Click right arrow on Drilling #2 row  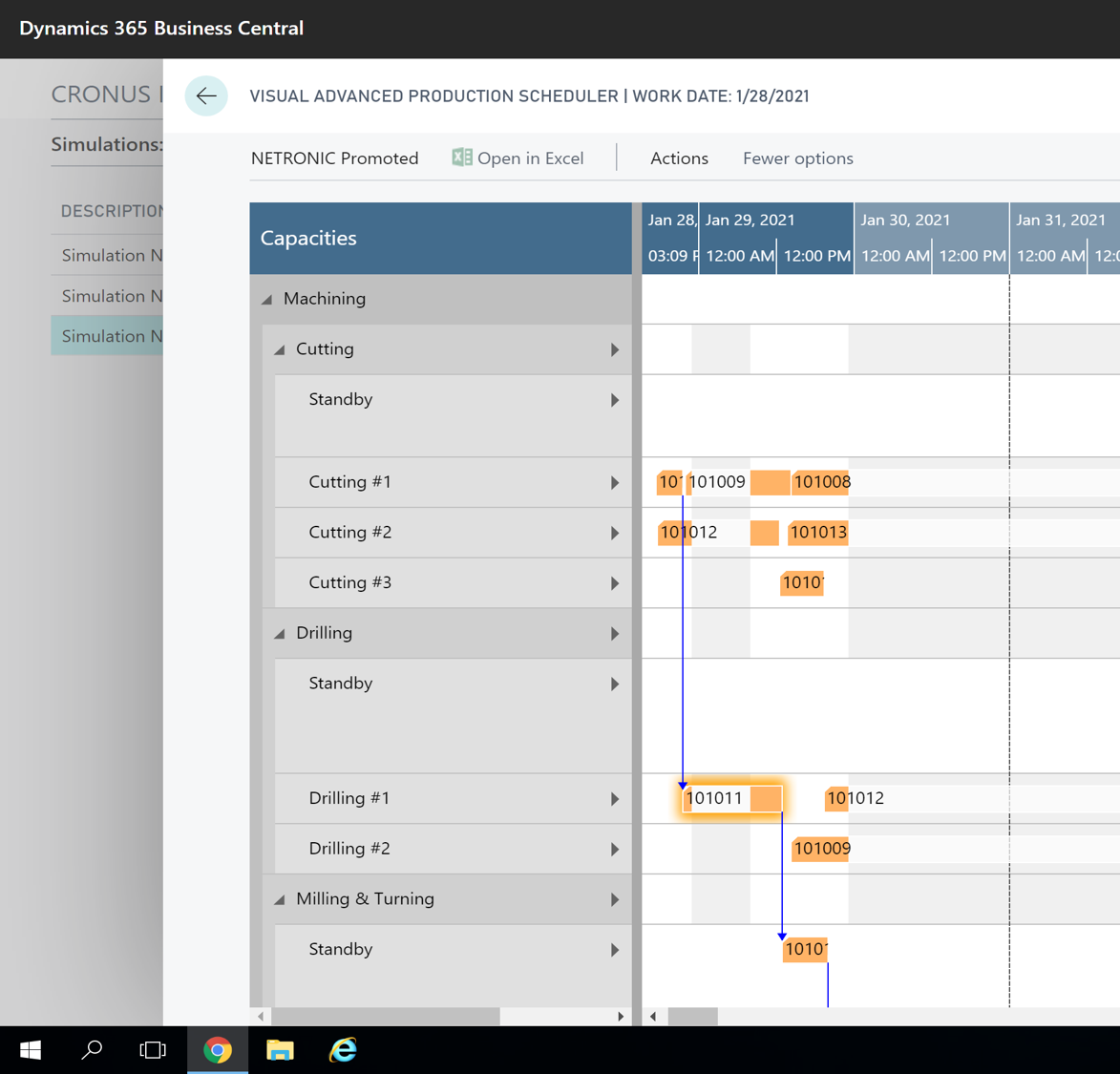coord(615,849)
